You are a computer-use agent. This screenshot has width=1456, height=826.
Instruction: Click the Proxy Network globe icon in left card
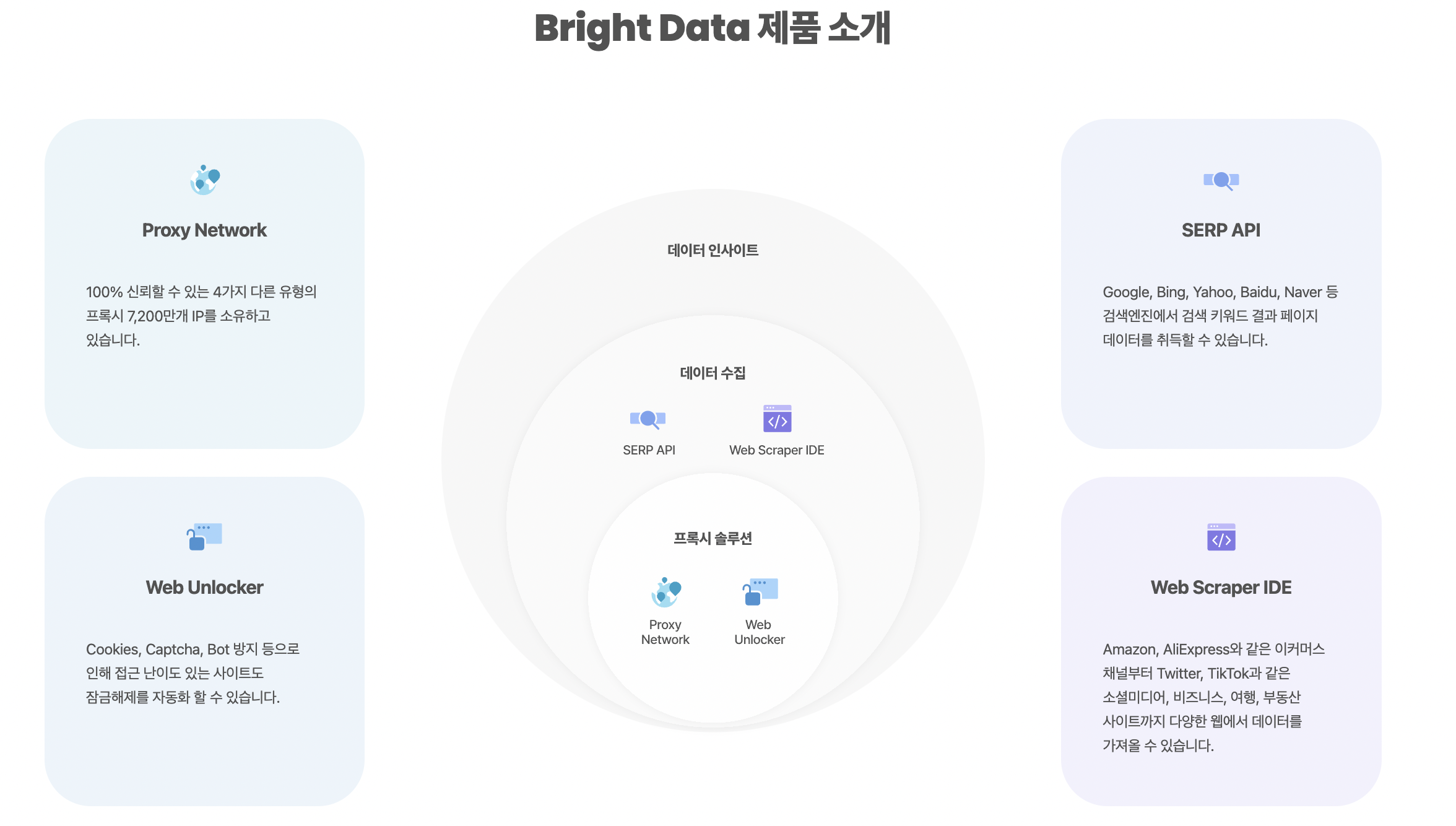pyautogui.click(x=205, y=180)
